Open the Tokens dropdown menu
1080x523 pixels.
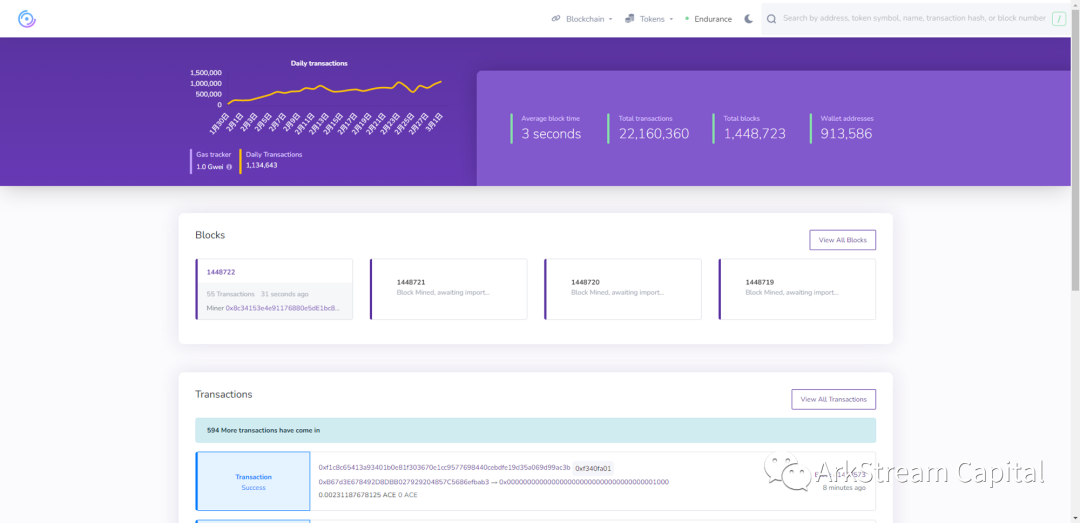[x=656, y=19]
